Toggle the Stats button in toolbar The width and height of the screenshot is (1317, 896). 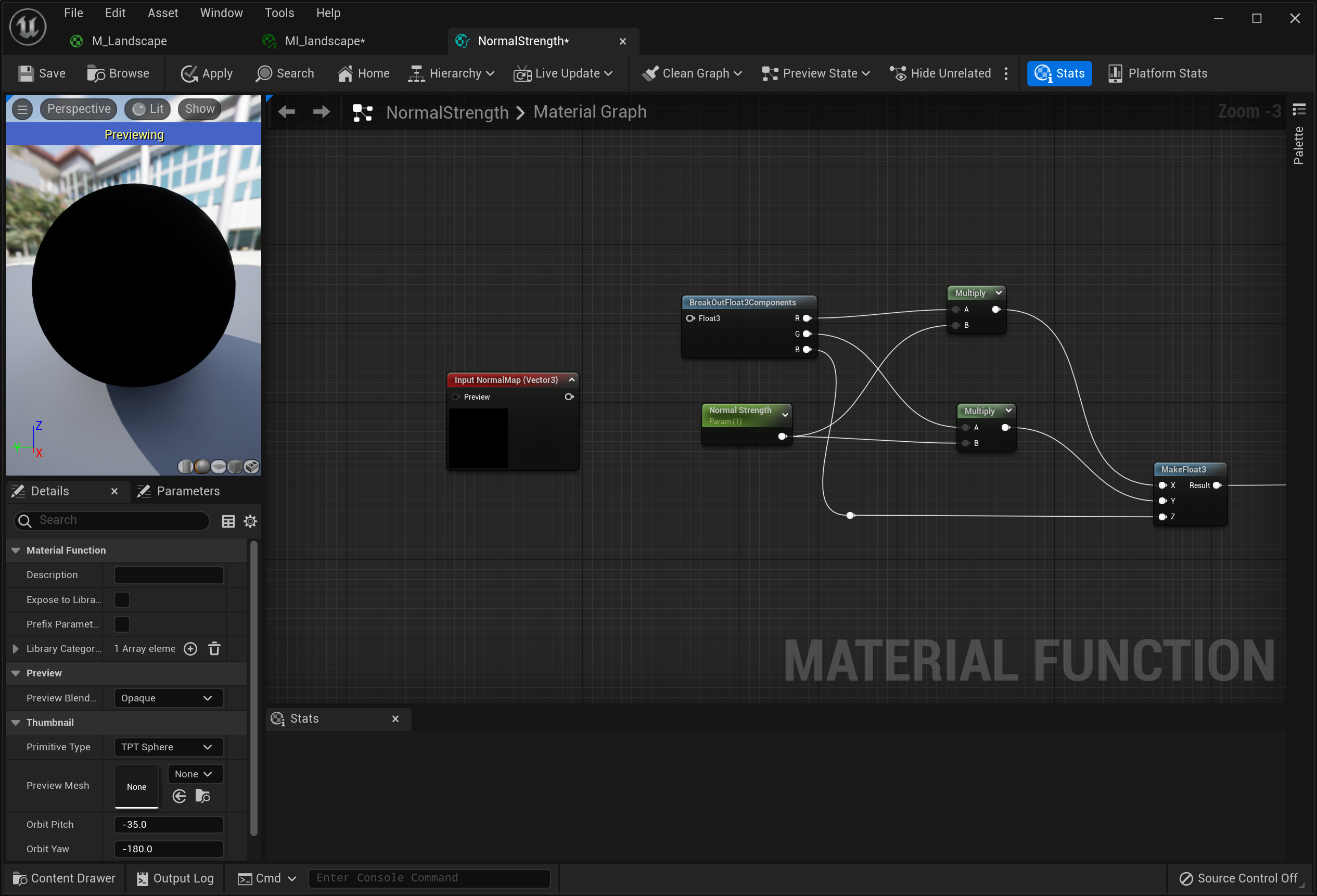[1058, 74]
